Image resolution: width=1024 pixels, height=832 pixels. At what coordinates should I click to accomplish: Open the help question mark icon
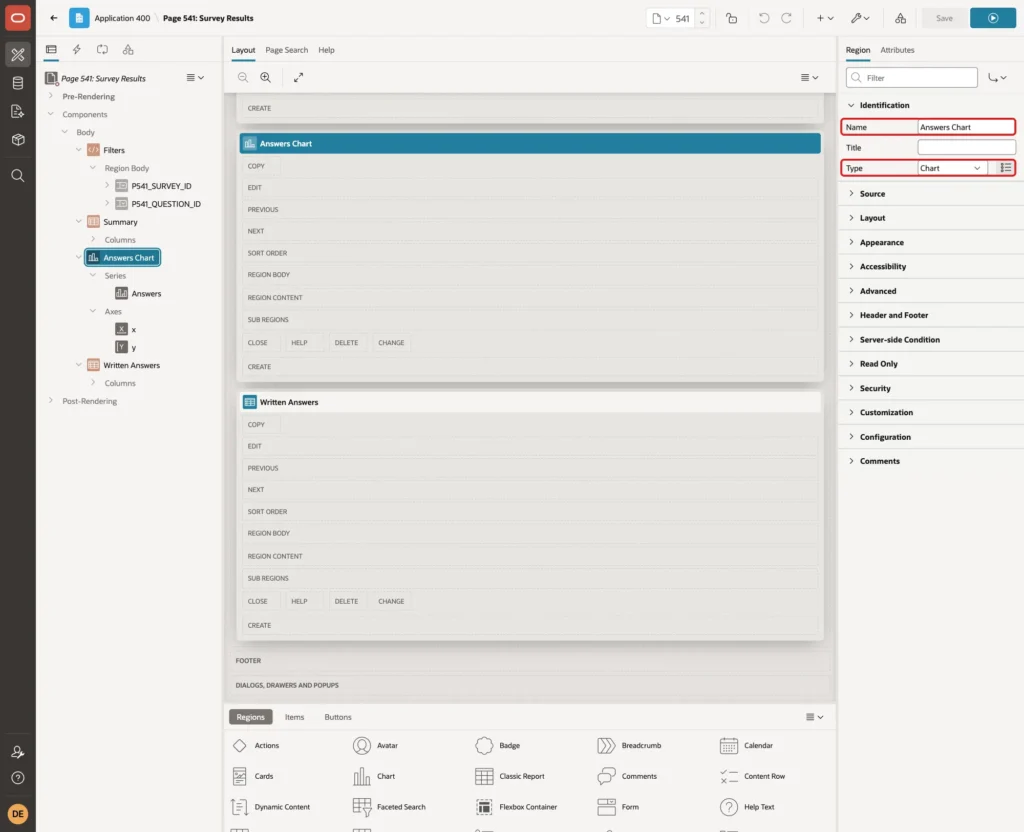(x=18, y=778)
